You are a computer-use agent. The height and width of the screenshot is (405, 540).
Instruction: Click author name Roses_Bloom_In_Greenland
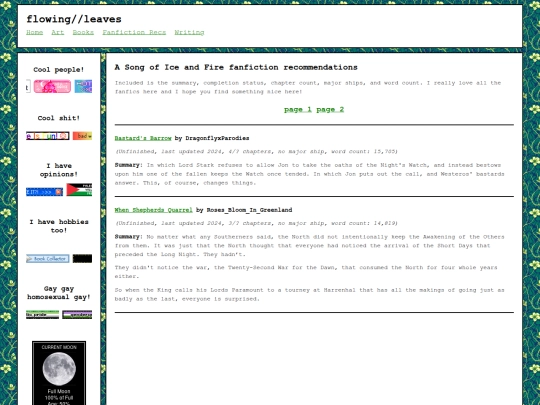click(x=249, y=210)
